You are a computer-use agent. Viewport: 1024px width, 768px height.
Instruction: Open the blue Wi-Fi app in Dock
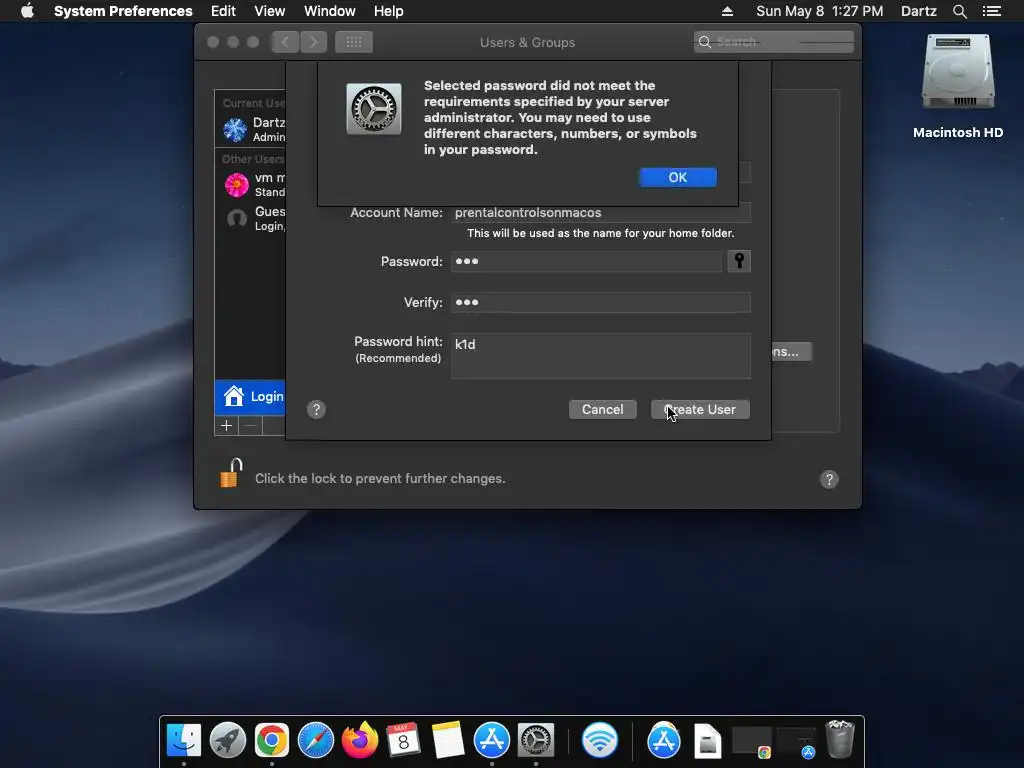tap(600, 741)
